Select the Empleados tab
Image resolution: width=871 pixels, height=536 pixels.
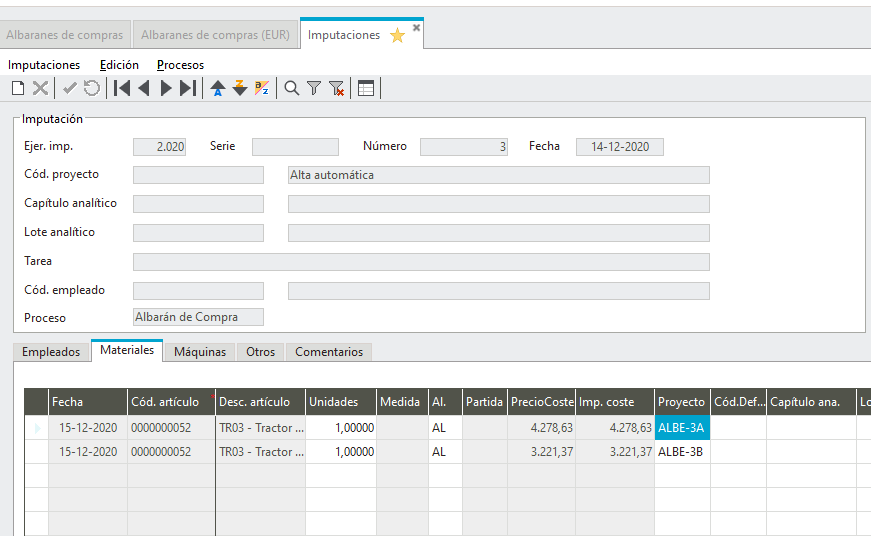51,352
